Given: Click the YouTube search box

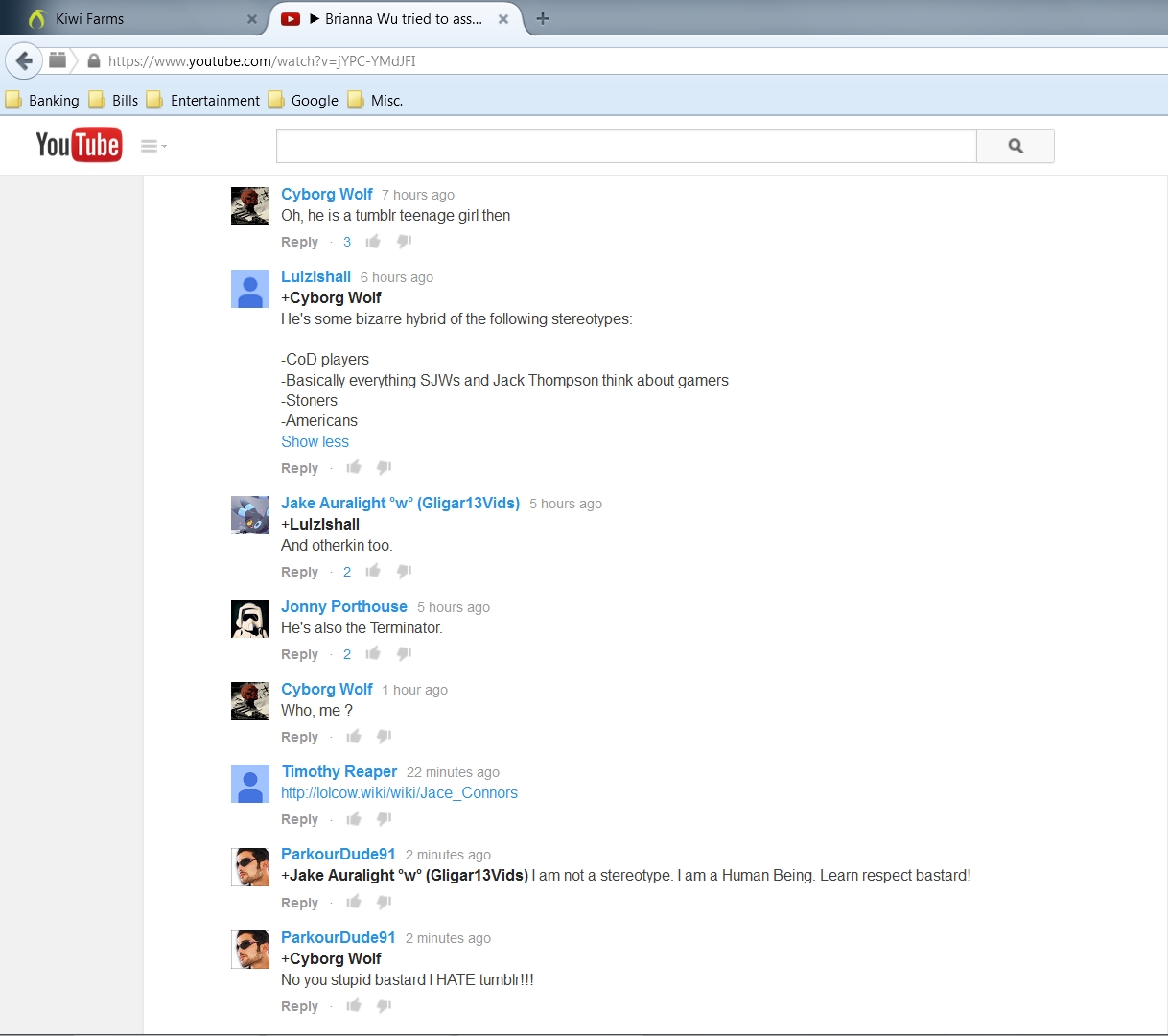Looking at the screenshot, I should 626,146.
